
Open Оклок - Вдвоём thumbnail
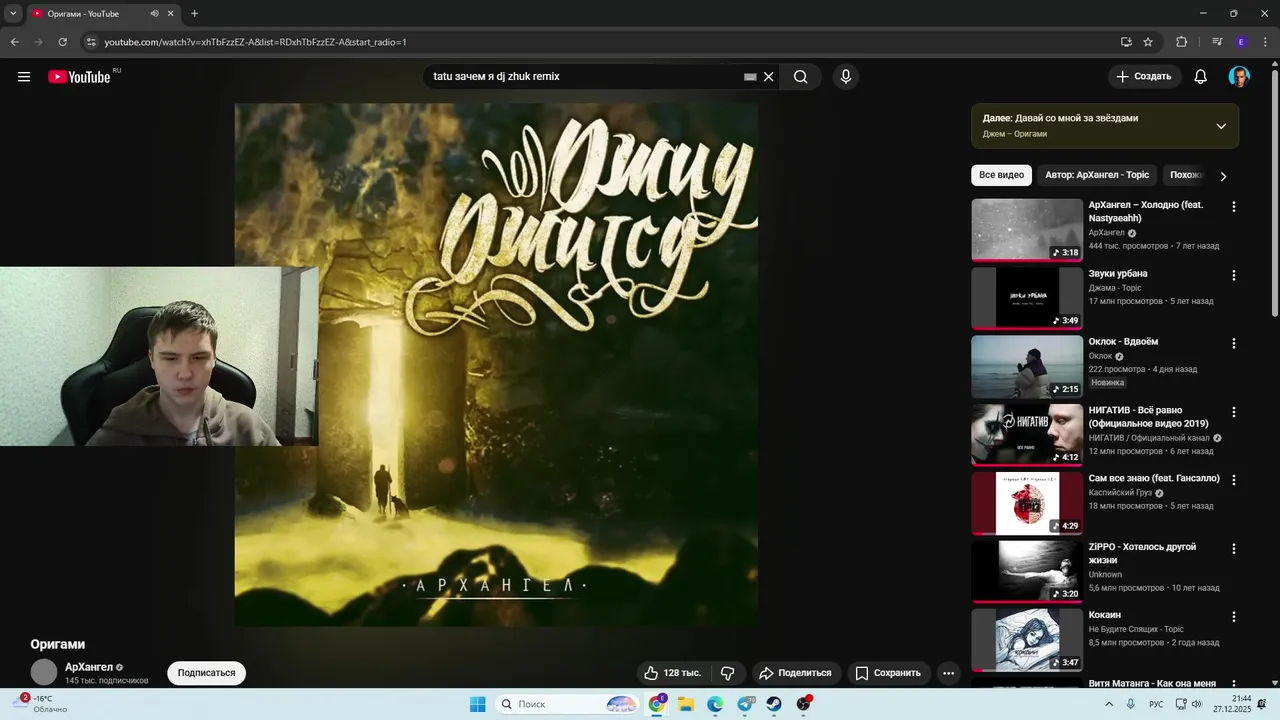(x=1027, y=367)
